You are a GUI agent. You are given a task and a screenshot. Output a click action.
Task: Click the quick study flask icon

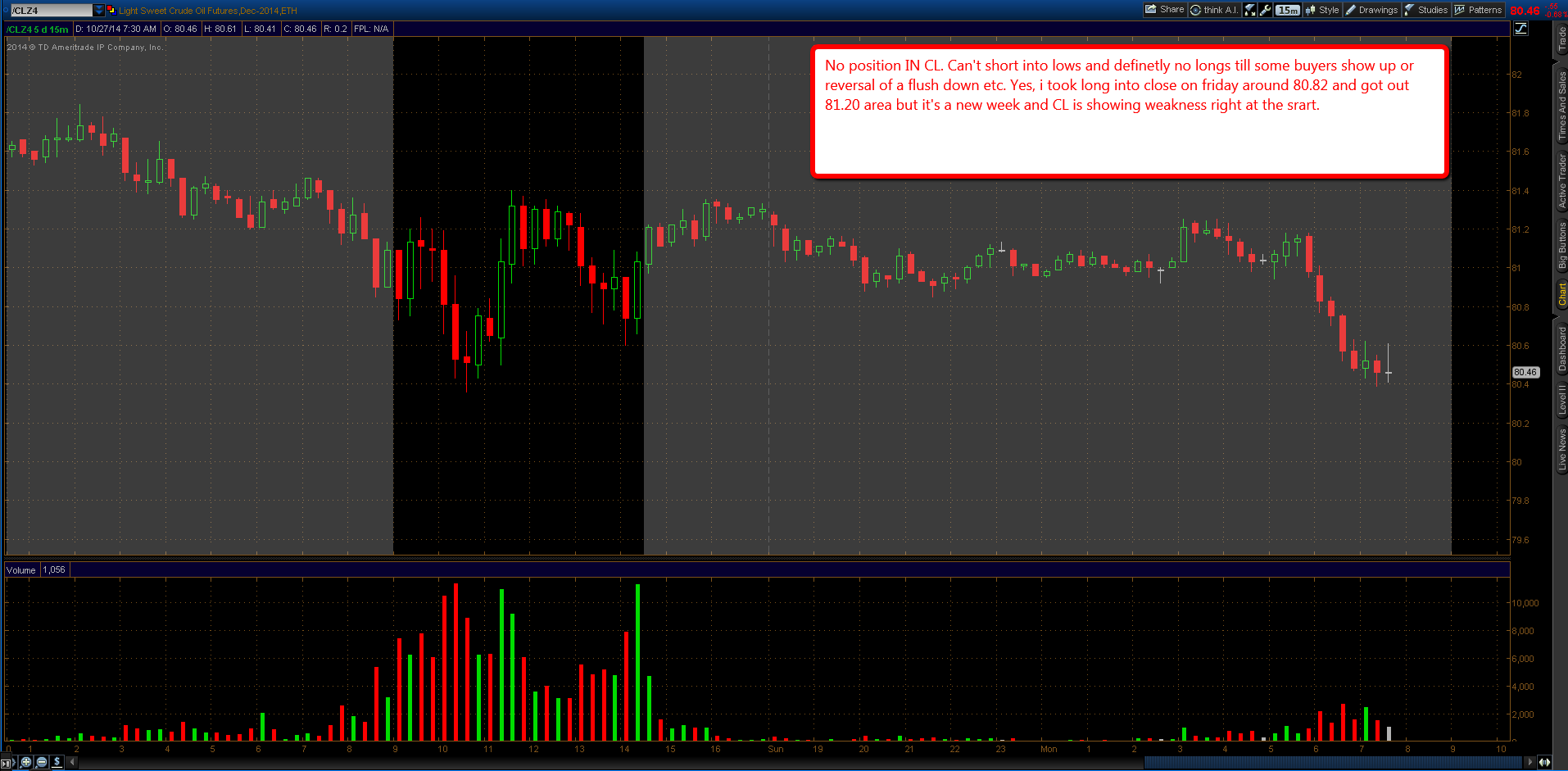pos(1249,10)
